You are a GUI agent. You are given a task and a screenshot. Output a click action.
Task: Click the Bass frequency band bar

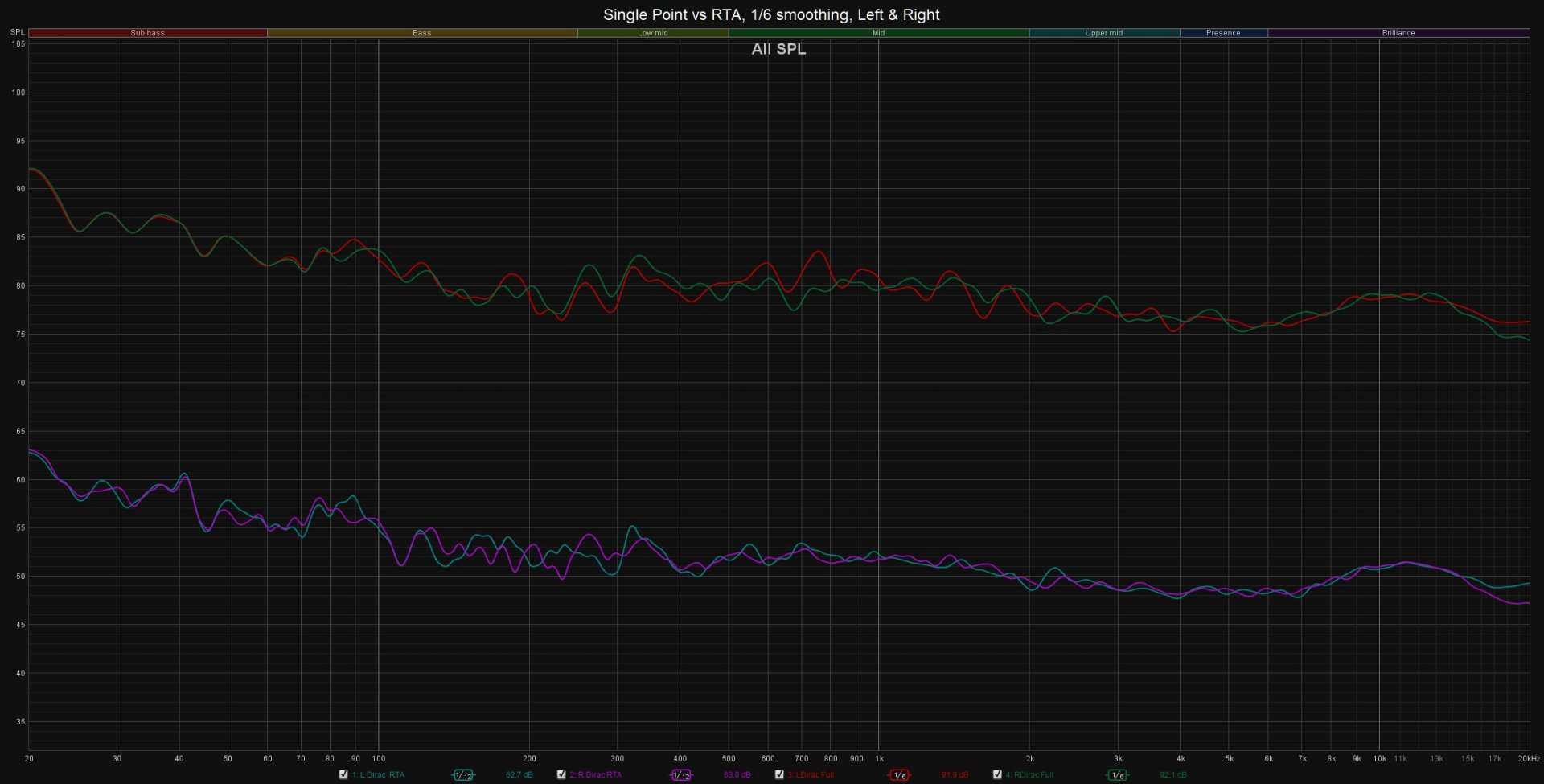click(422, 33)
